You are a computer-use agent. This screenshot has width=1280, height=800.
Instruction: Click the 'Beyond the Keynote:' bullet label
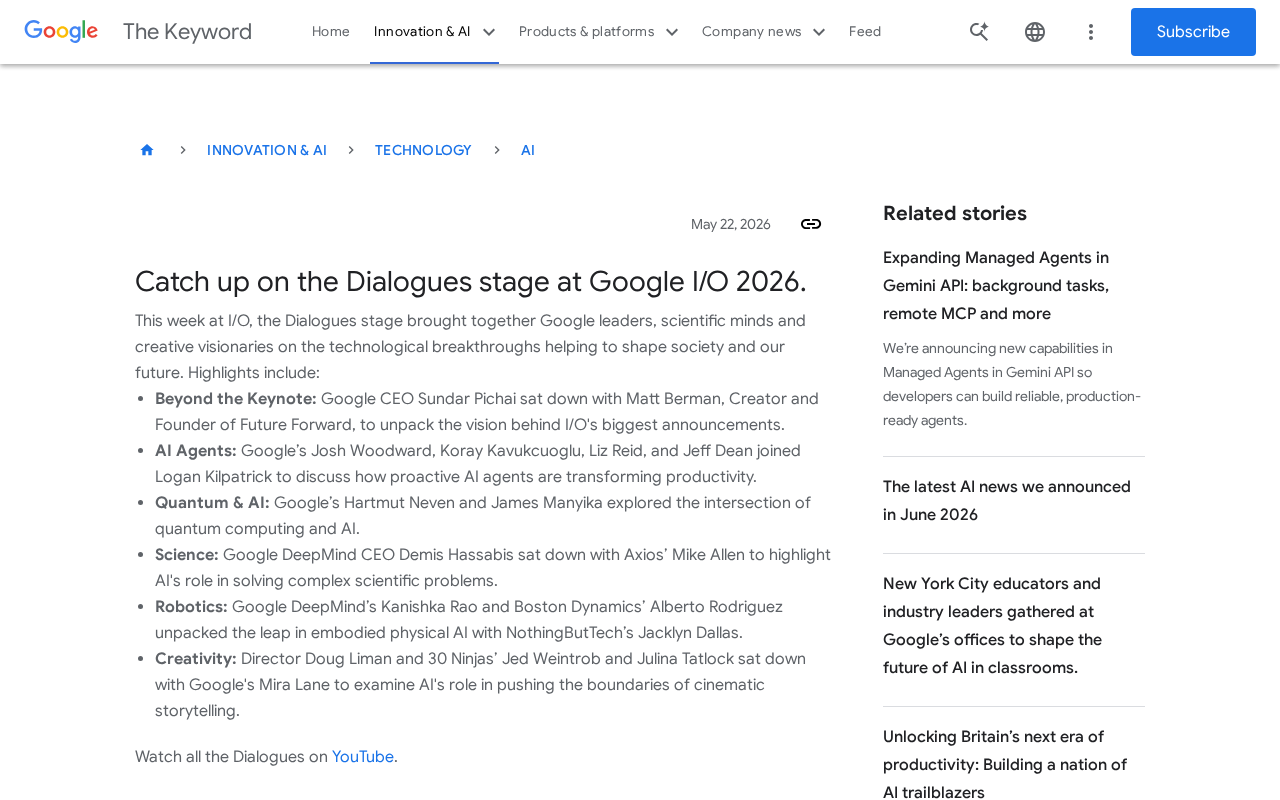pos(236,399)
